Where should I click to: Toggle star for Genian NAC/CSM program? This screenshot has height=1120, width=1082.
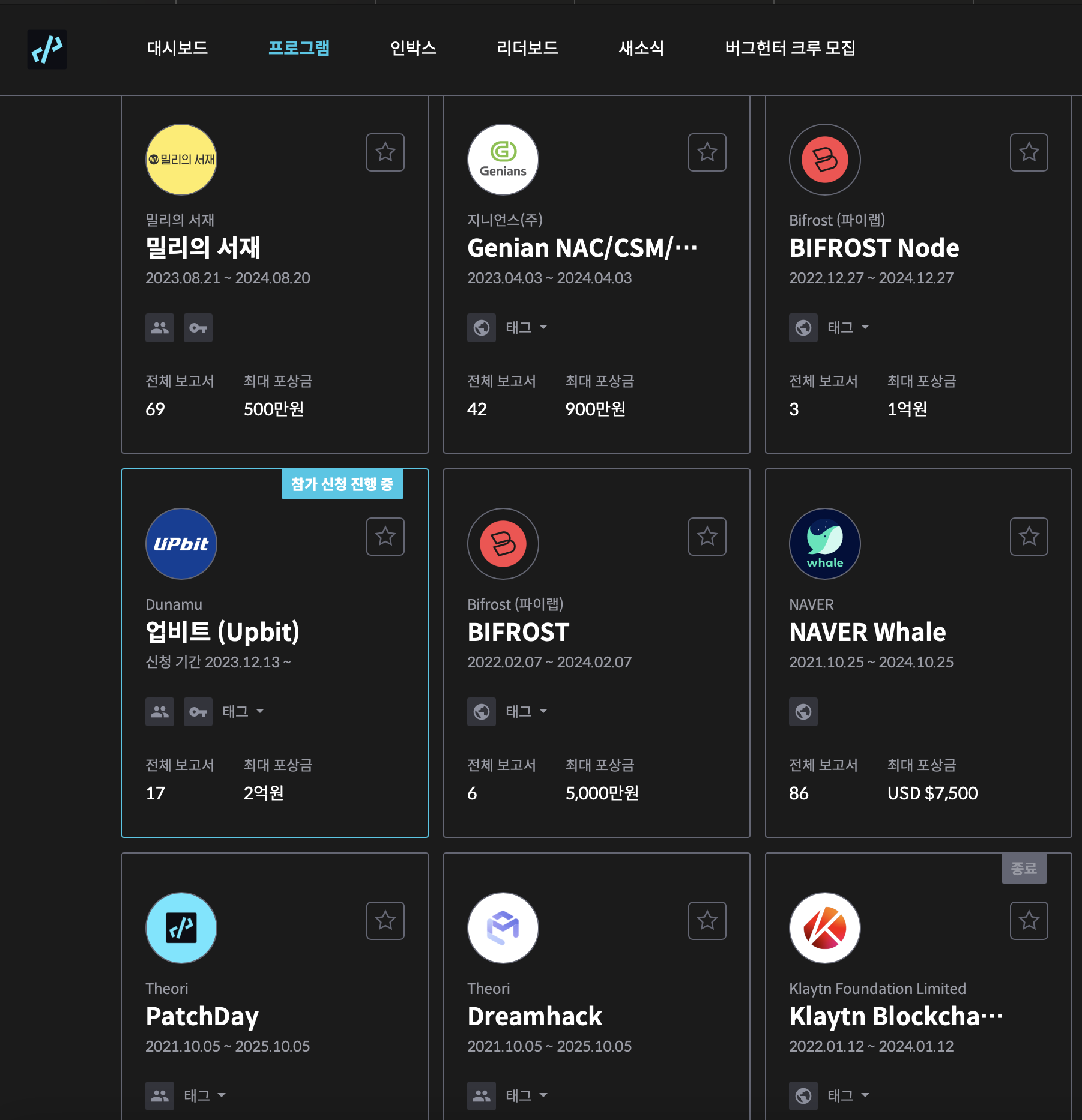[x=707, y=152]
